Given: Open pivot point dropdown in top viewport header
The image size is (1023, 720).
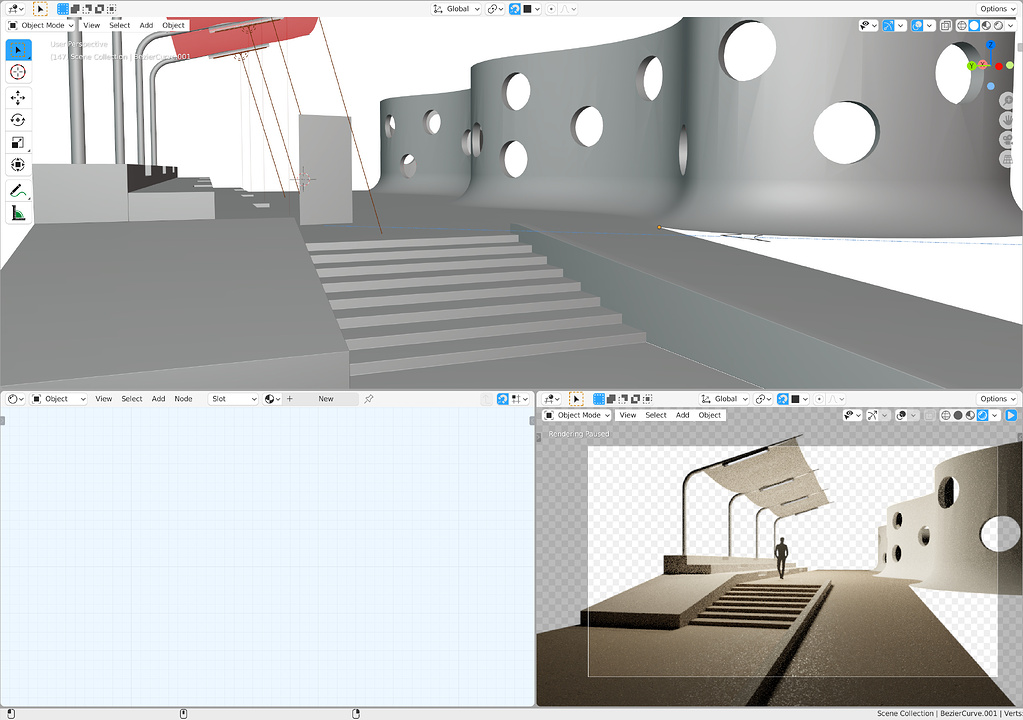Looking at the screenshot, I should tap(495, 9).
